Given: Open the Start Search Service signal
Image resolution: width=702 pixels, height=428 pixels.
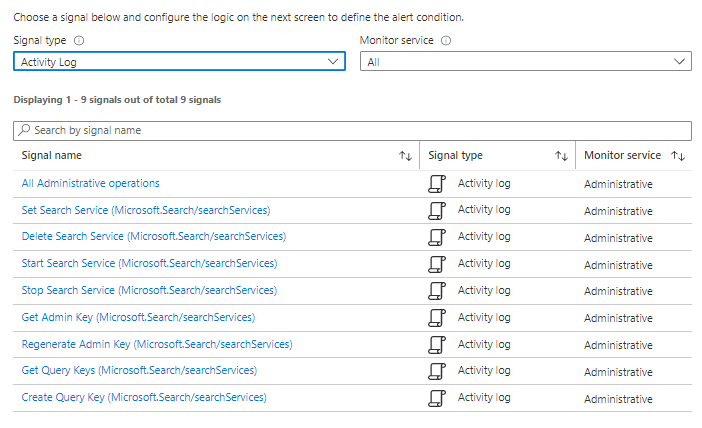Looking at the screenshot, I should pyautogui.click(x=149, y=264).
